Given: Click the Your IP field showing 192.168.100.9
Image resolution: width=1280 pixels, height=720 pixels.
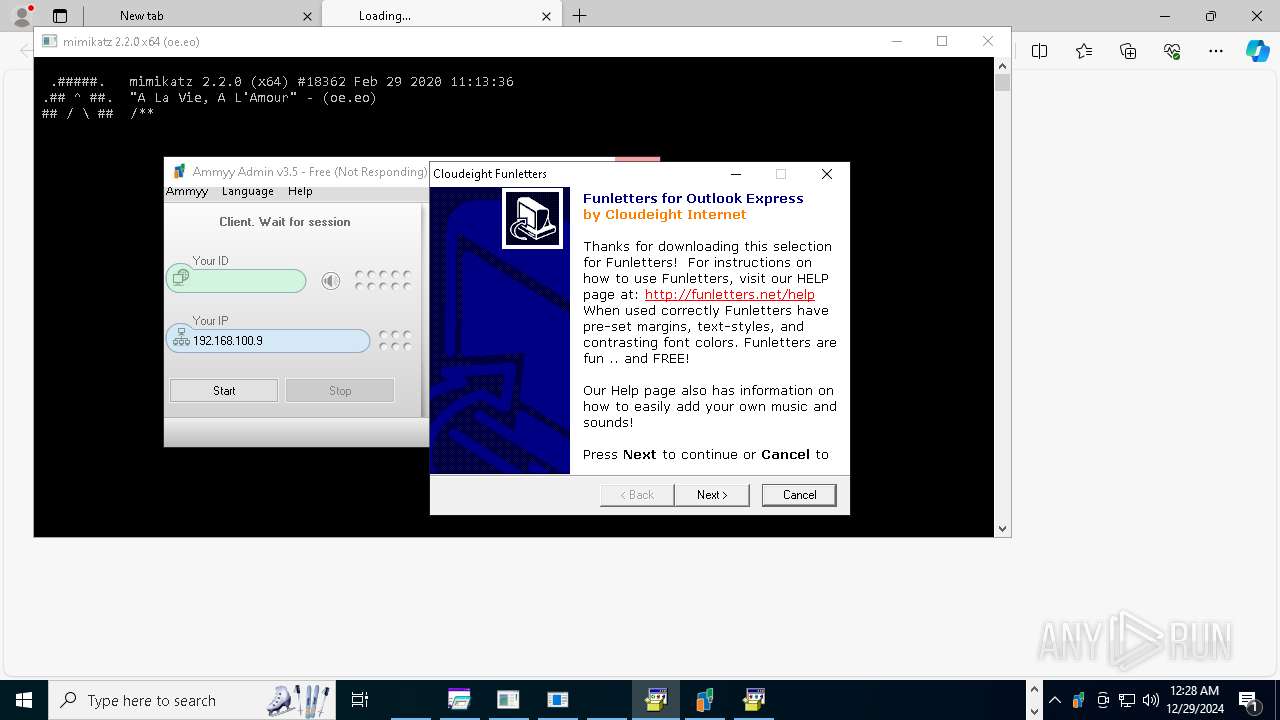Looking at the screenshot, I should pos(268,341).
